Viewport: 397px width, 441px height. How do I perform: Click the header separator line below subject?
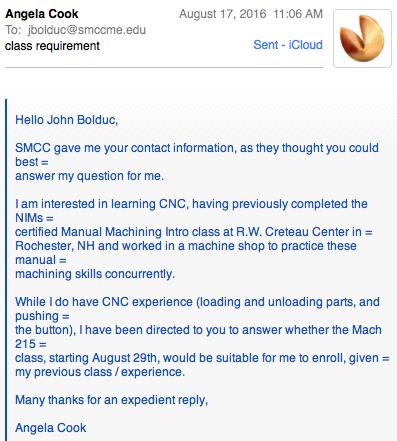tap(164, 67)
